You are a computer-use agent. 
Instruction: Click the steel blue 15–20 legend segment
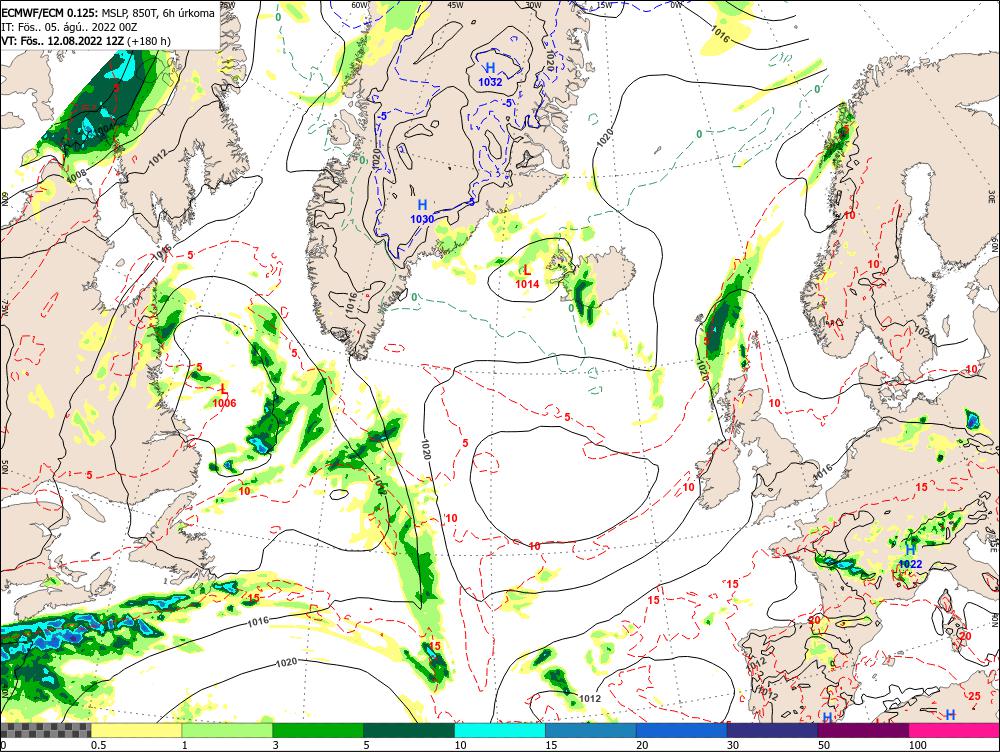[591, 730]
